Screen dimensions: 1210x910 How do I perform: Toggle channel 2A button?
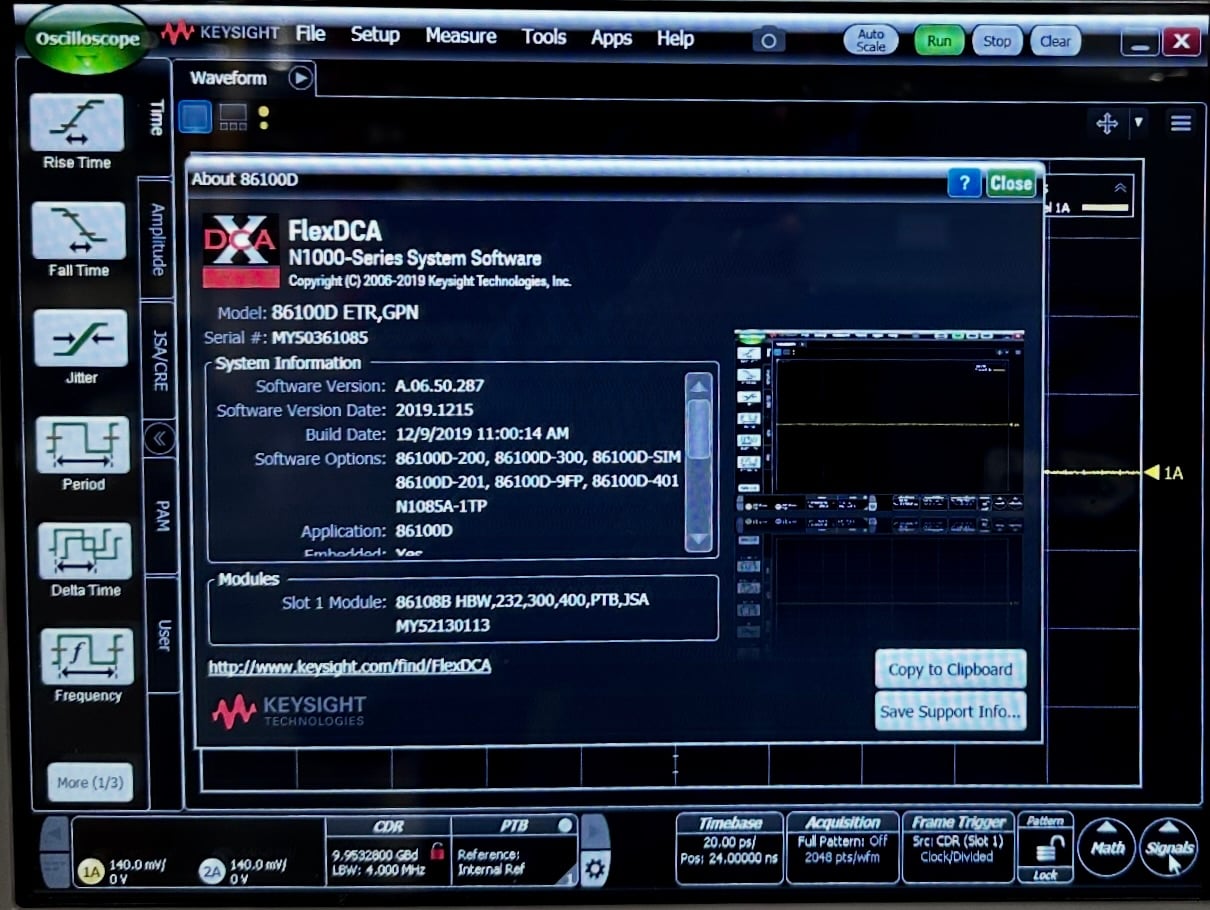pyautogui.click(x=211, y=872)
